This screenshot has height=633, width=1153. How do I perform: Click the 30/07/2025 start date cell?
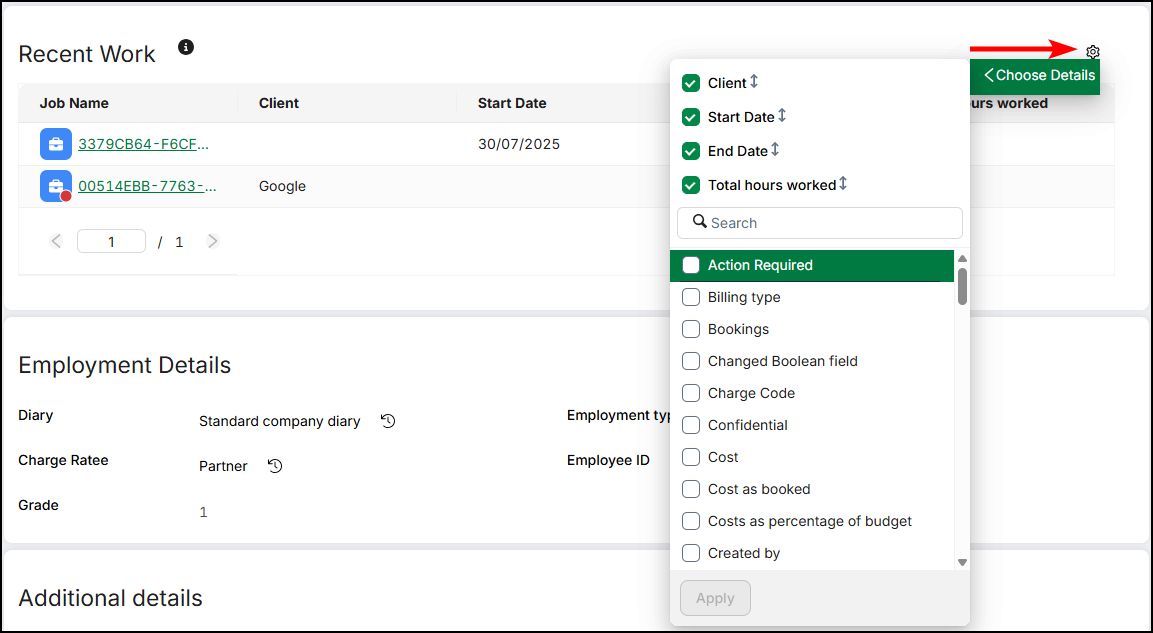tap(519, 144)
